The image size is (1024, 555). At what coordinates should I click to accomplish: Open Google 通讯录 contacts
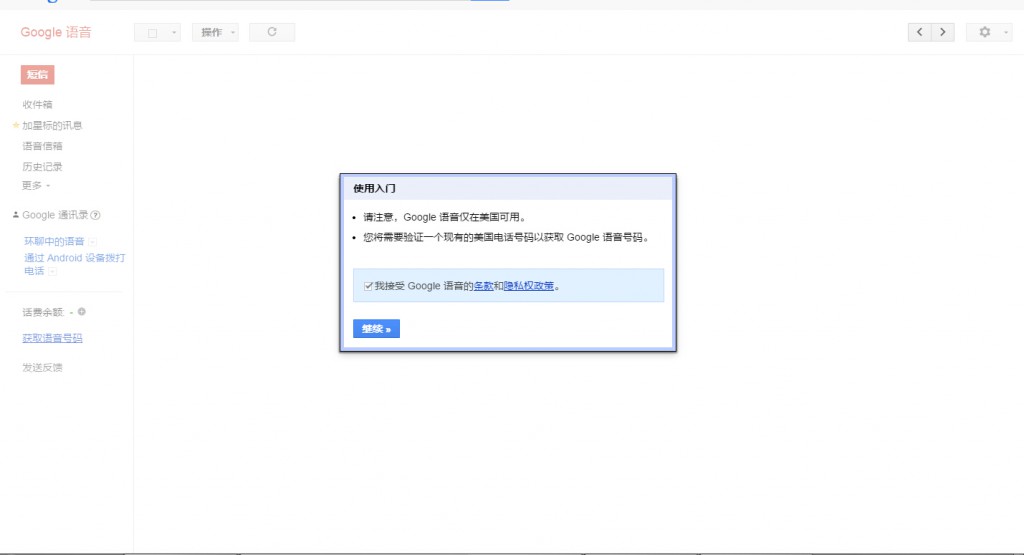pos(55,215)
